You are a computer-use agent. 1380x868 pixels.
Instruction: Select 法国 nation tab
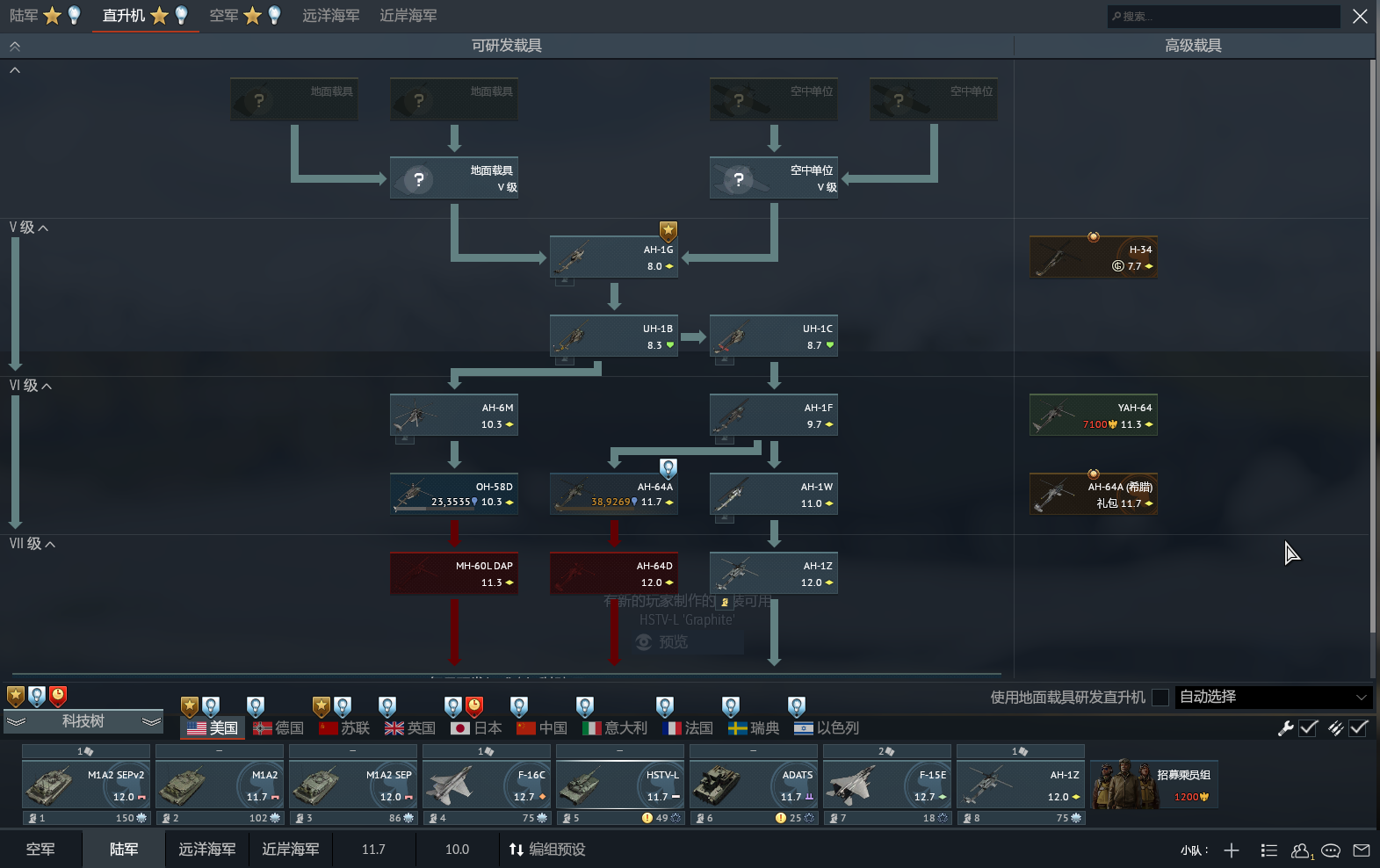tap(688, 728)
